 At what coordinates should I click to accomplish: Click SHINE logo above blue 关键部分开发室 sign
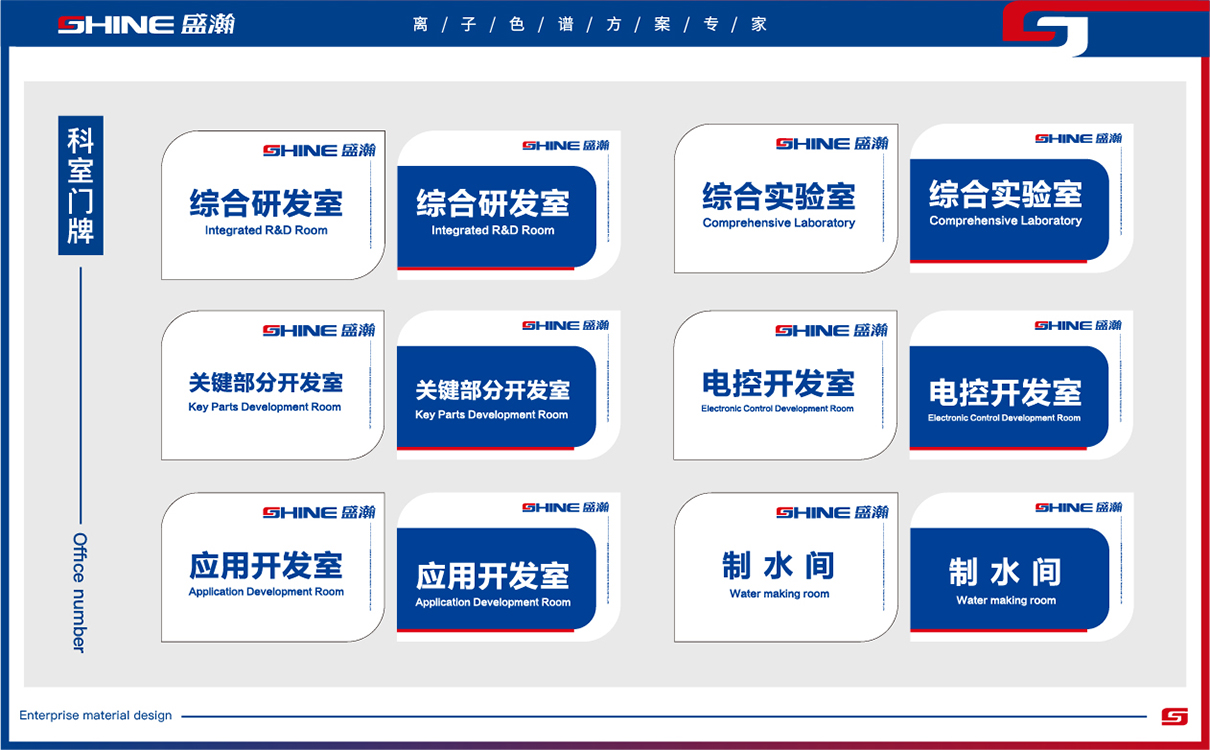(565, 325)
